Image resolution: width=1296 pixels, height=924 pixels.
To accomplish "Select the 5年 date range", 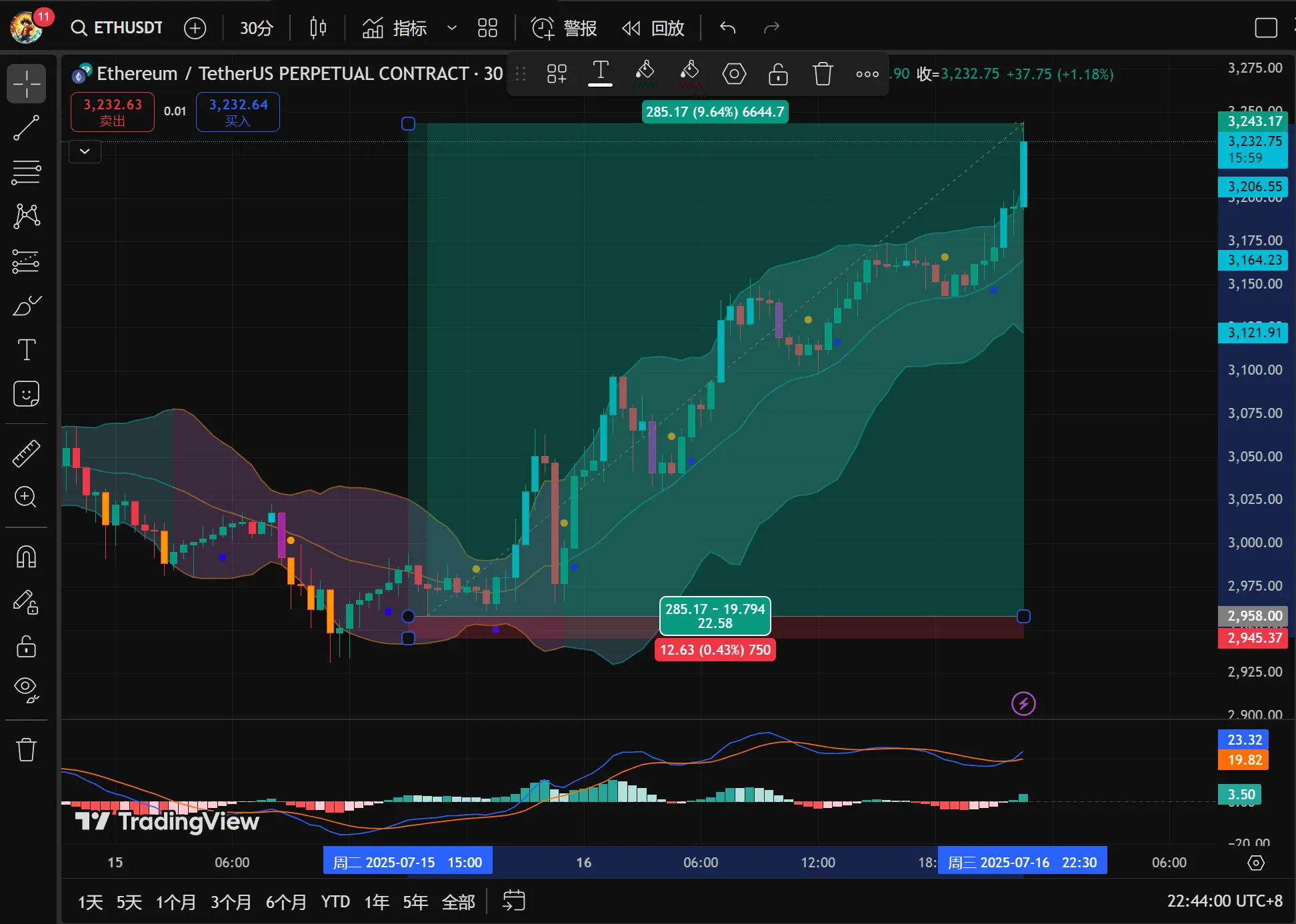I will click(x=415, y=902).
